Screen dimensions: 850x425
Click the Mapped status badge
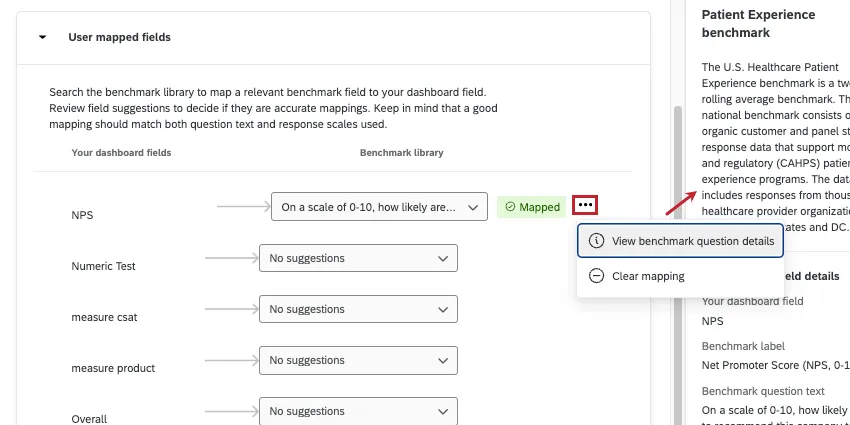[531, 207]
